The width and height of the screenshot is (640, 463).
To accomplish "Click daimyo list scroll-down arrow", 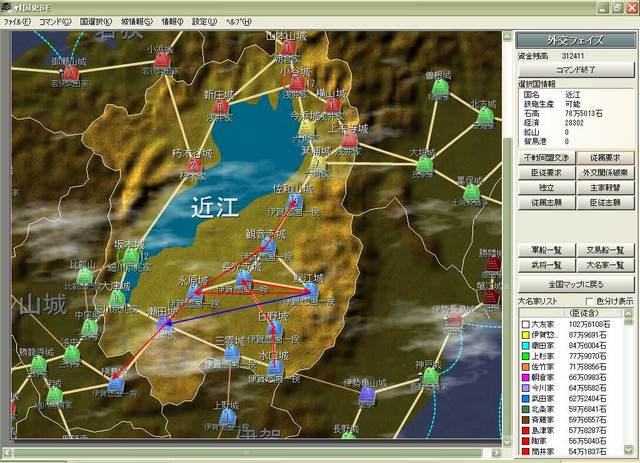I will tap(628, 451).
